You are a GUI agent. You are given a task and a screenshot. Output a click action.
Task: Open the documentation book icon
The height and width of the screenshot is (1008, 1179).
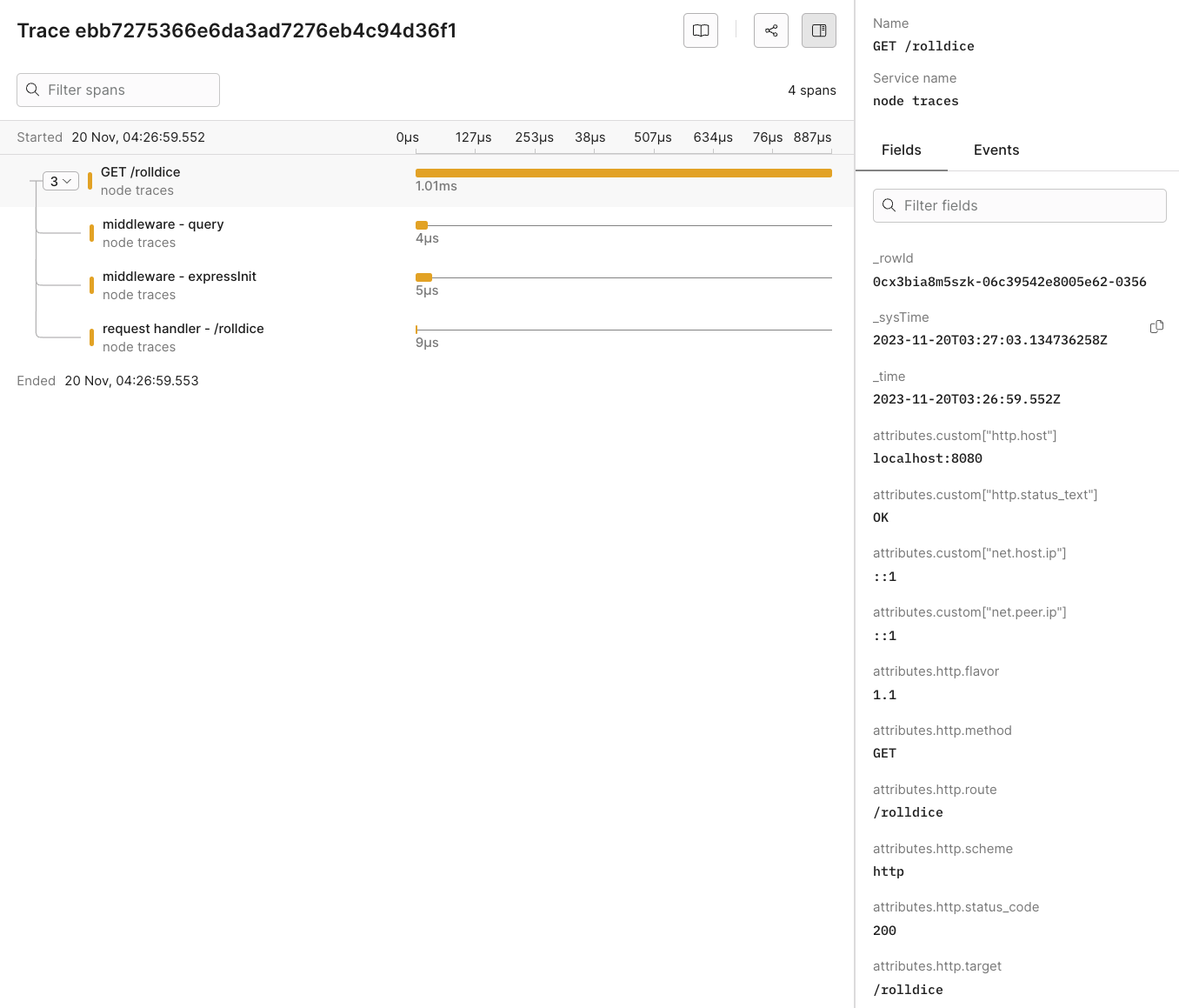701,30
